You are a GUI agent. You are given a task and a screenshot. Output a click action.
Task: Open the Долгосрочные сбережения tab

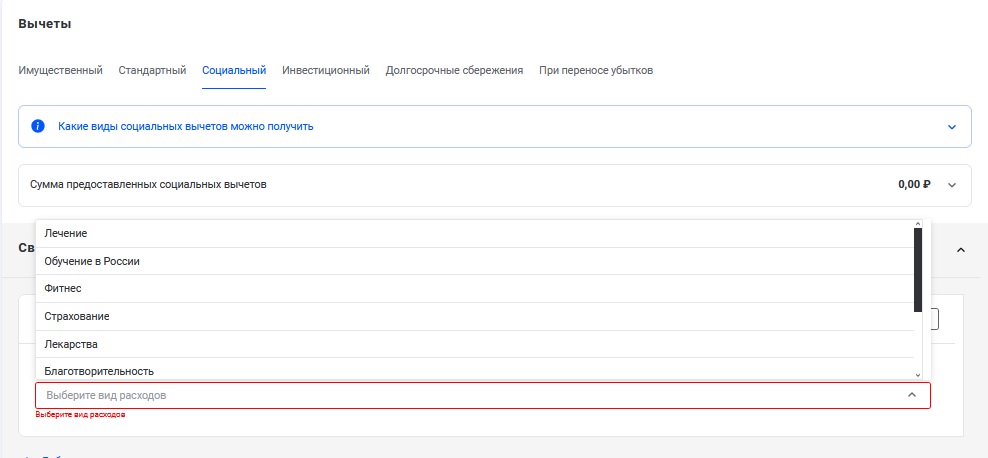[454, 71]
